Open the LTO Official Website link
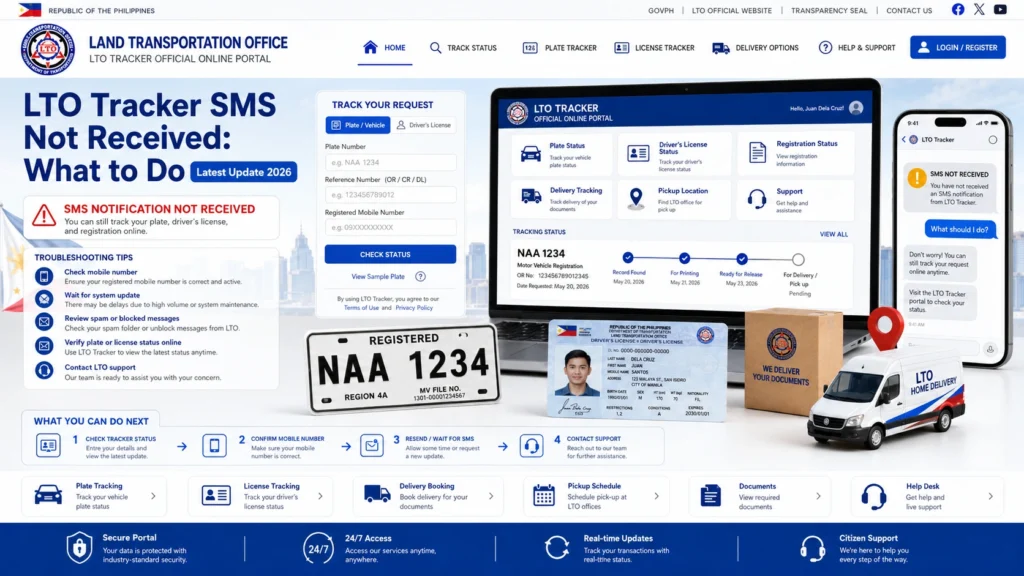 point(731,10)
